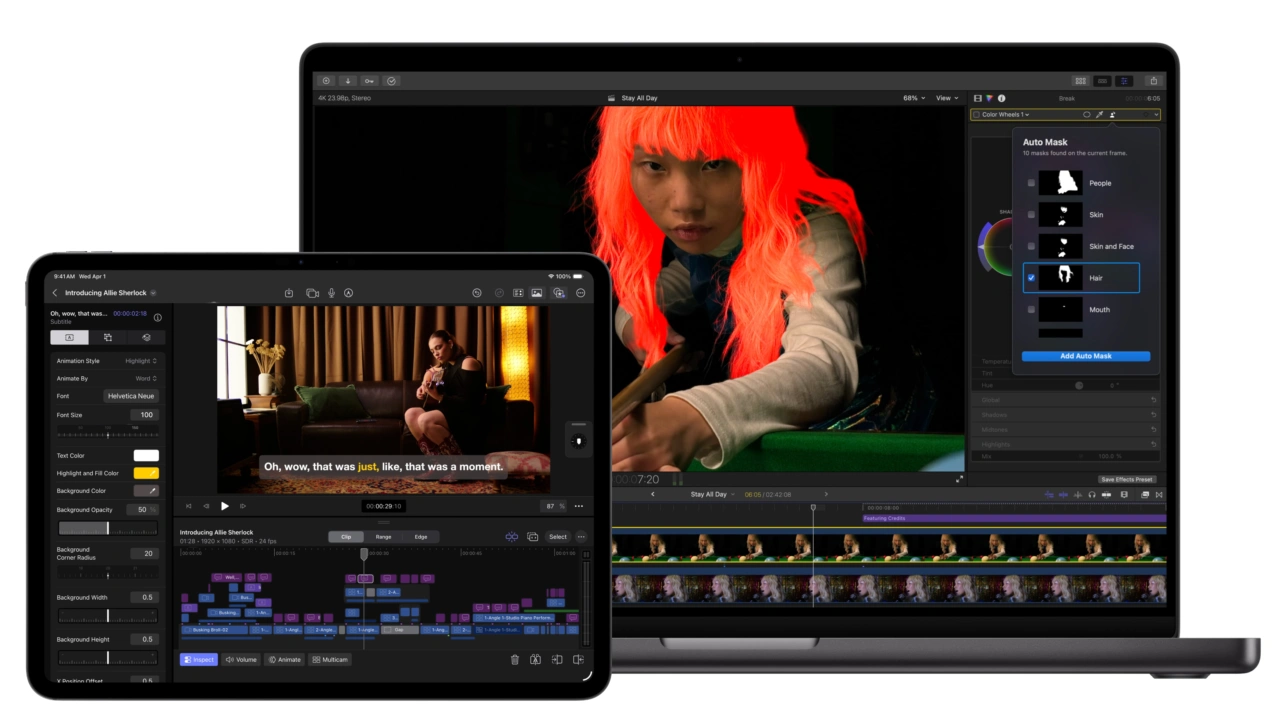Uncheck the Hair mask checkbox
1280x720 pixels.
[1031, 278]
